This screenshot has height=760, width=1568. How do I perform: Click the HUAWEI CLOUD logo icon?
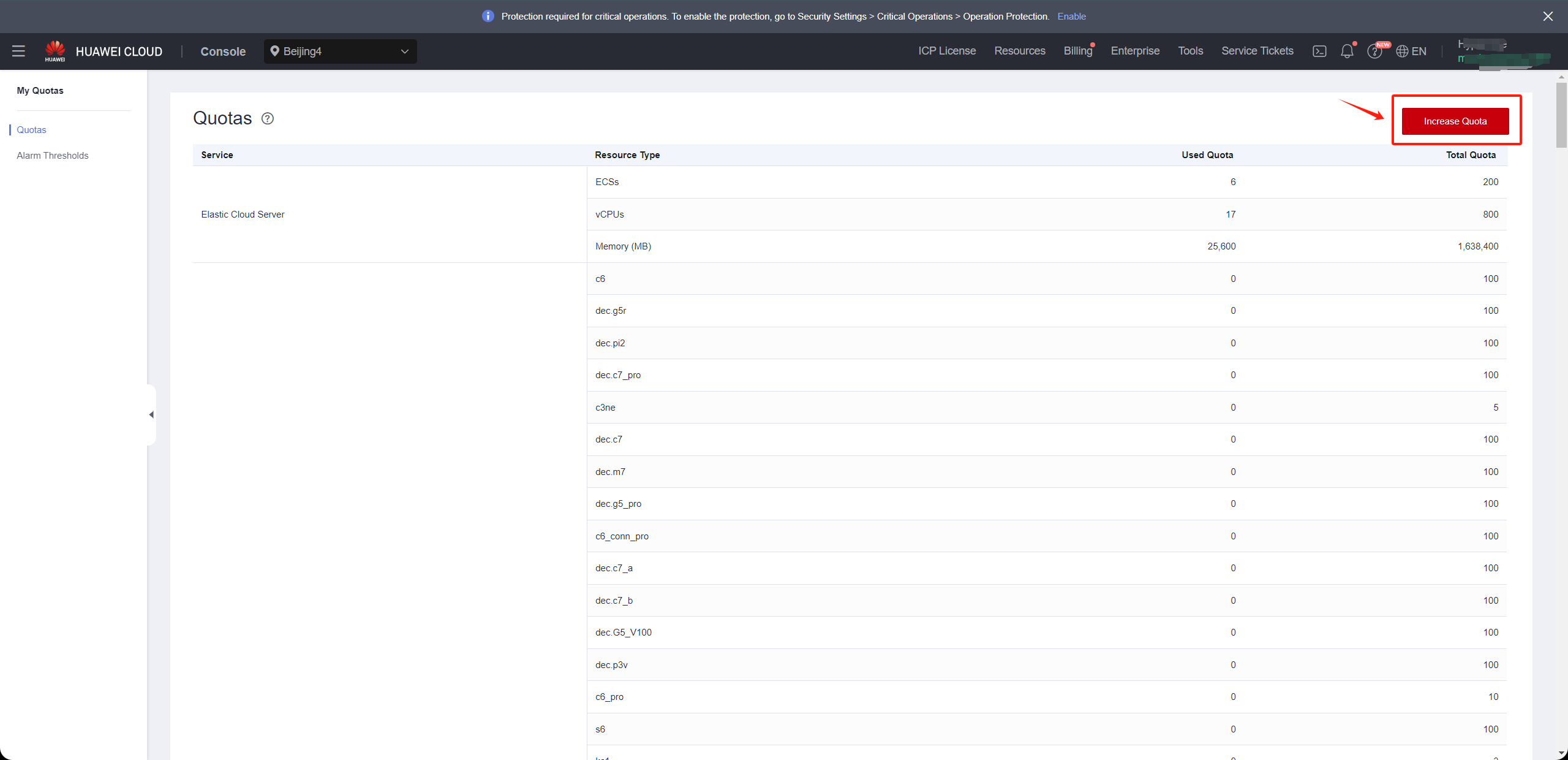coord(55,50)
